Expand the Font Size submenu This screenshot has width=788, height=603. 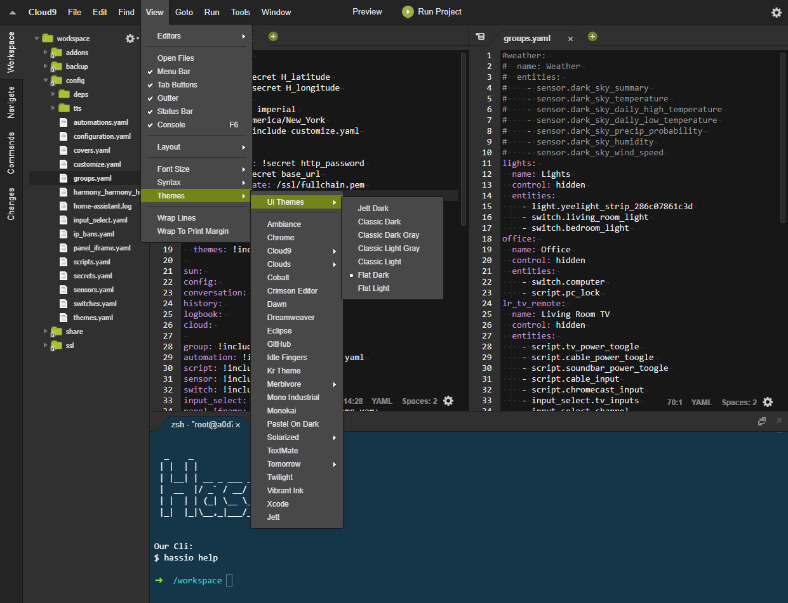click(196, 169)
